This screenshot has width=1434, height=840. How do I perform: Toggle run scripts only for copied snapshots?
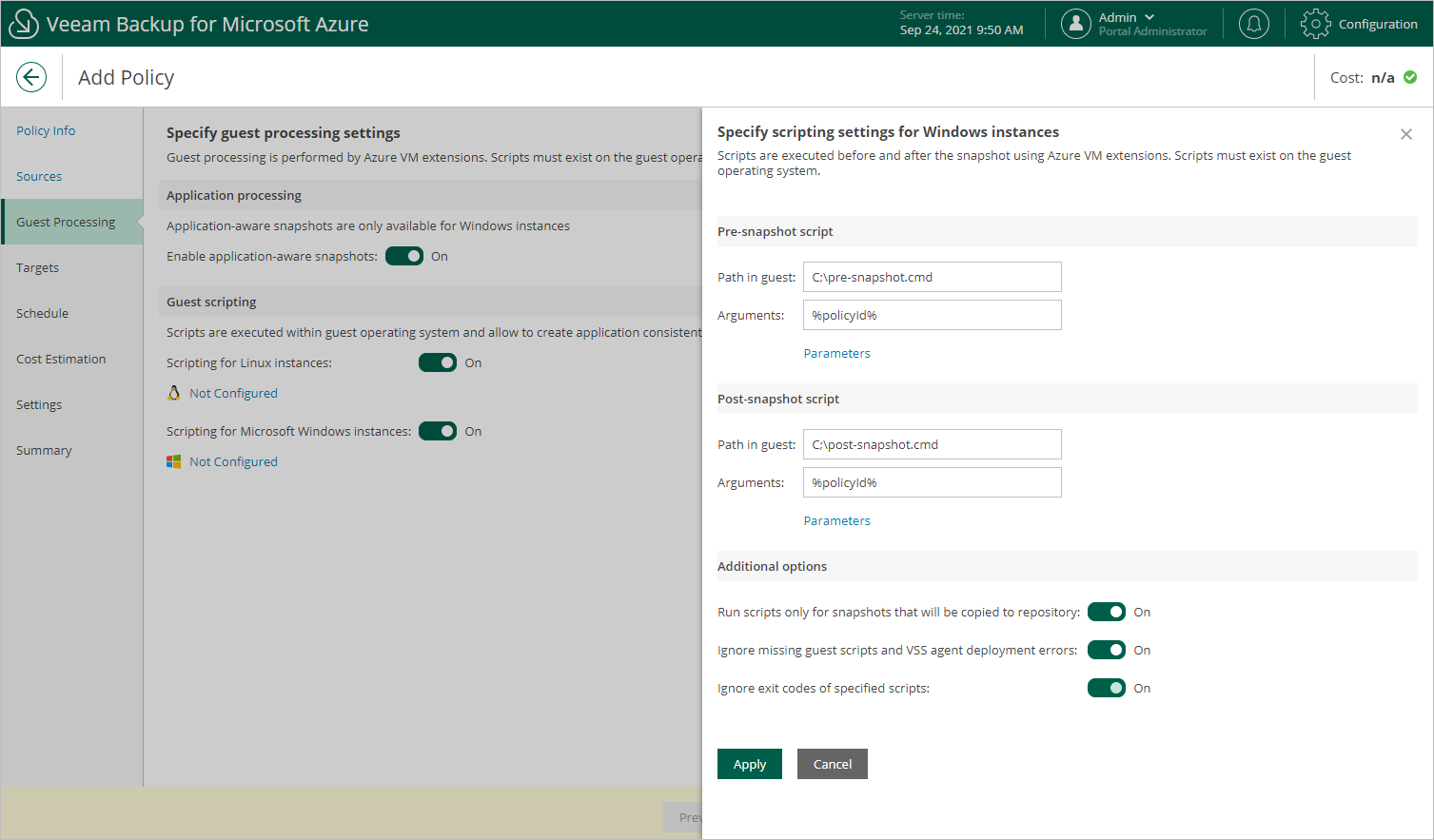(x=1107, y=612)
